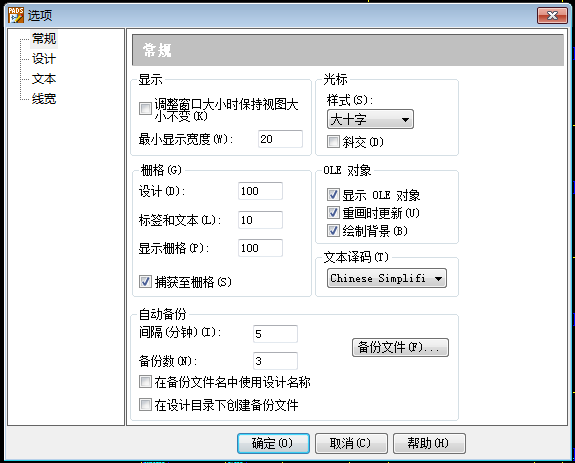Click the 备份文件 button
Viewport: 575px width, 463px height.
coord(400,347)
